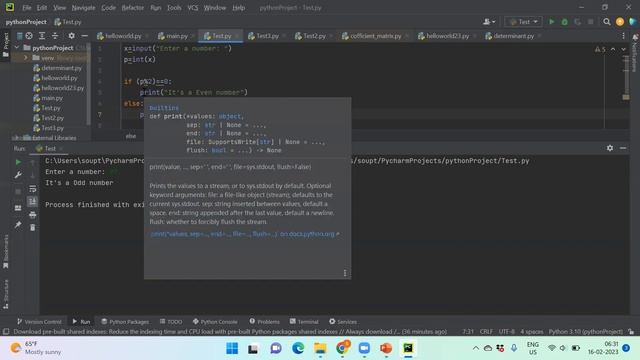Open Run panel gear settings
640x360 pixels.
click(610, 148)
